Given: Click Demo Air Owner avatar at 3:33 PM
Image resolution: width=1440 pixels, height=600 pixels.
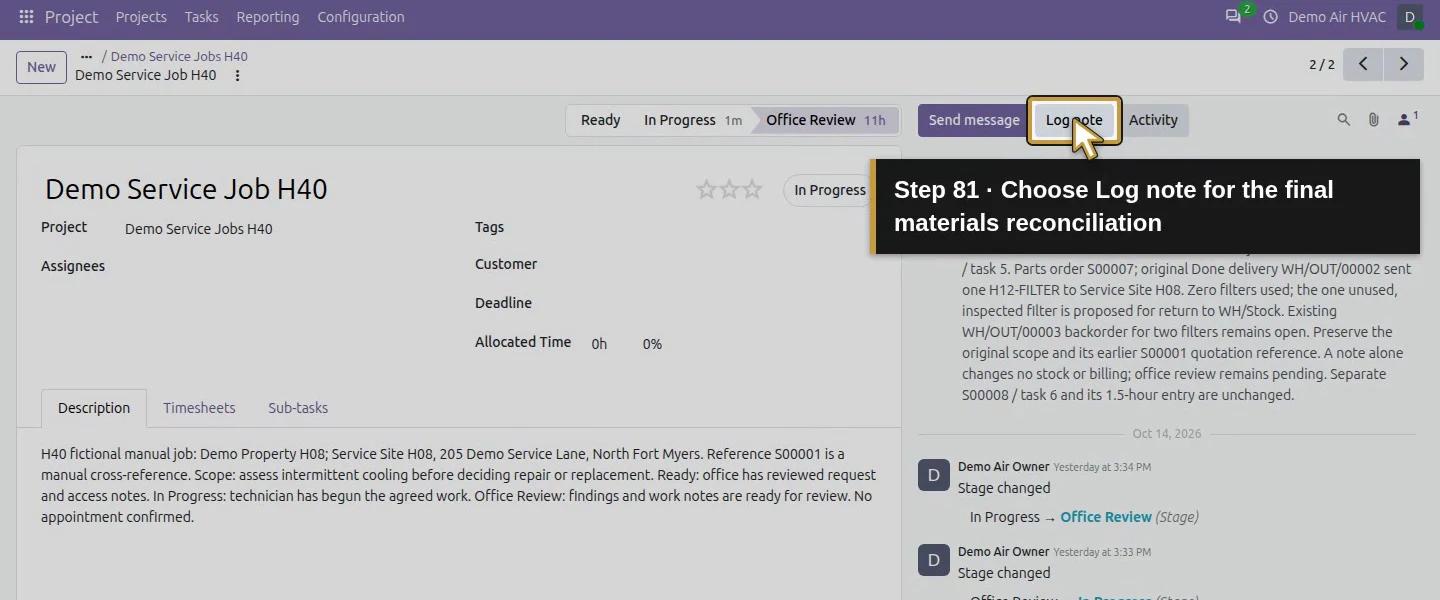Looking at the screenshot, I should tap(933, 560).
